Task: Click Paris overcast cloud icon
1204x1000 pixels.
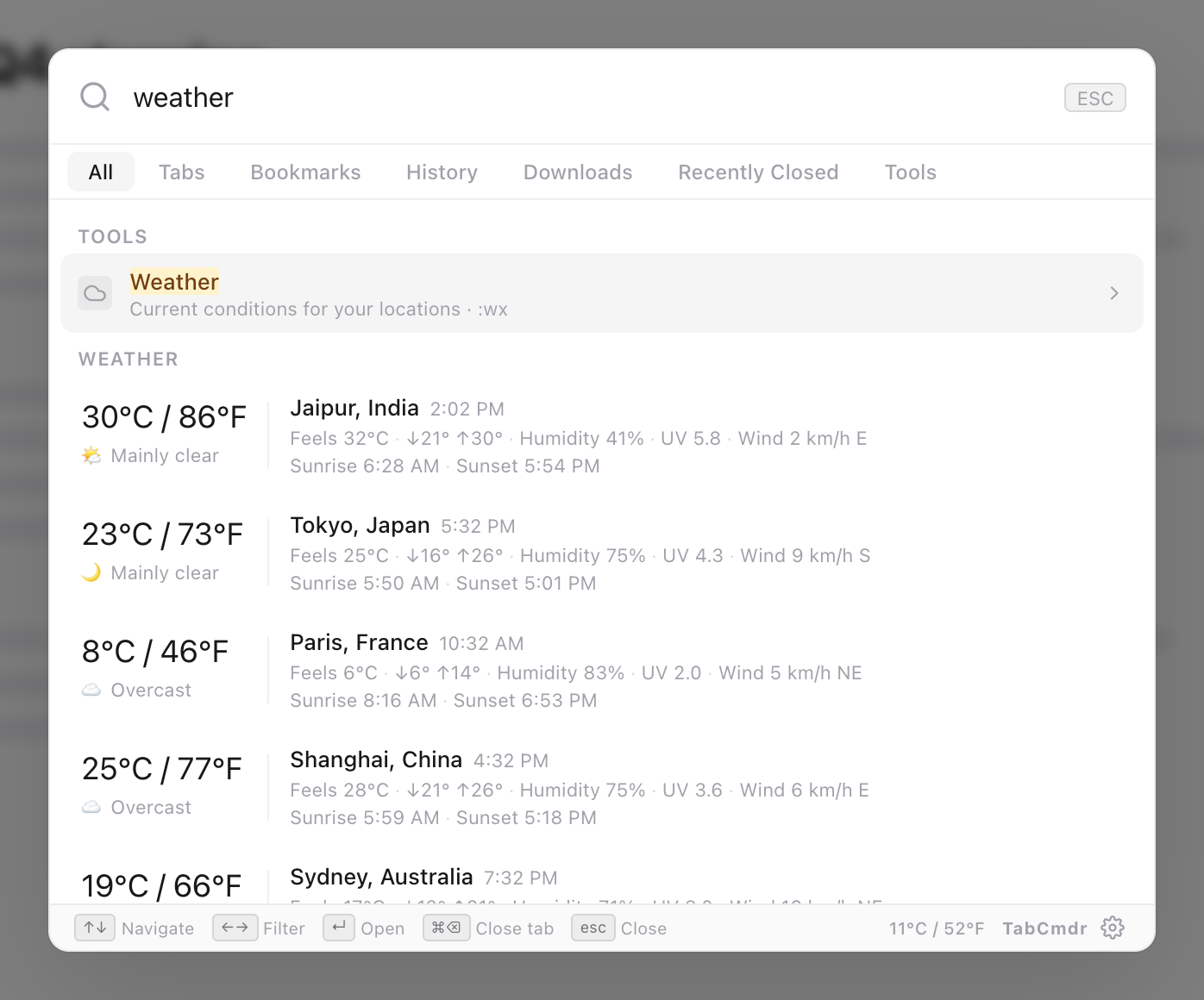Action: [91, 690]
